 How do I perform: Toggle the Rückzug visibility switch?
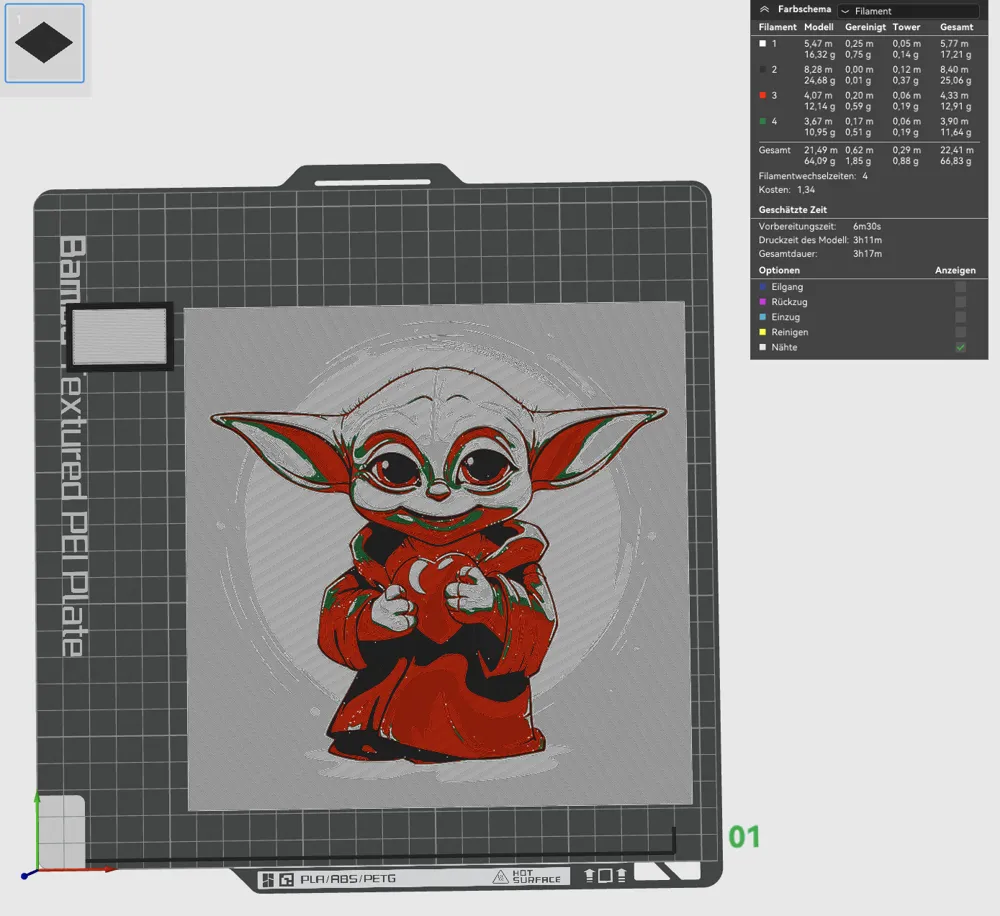point(960,302)
